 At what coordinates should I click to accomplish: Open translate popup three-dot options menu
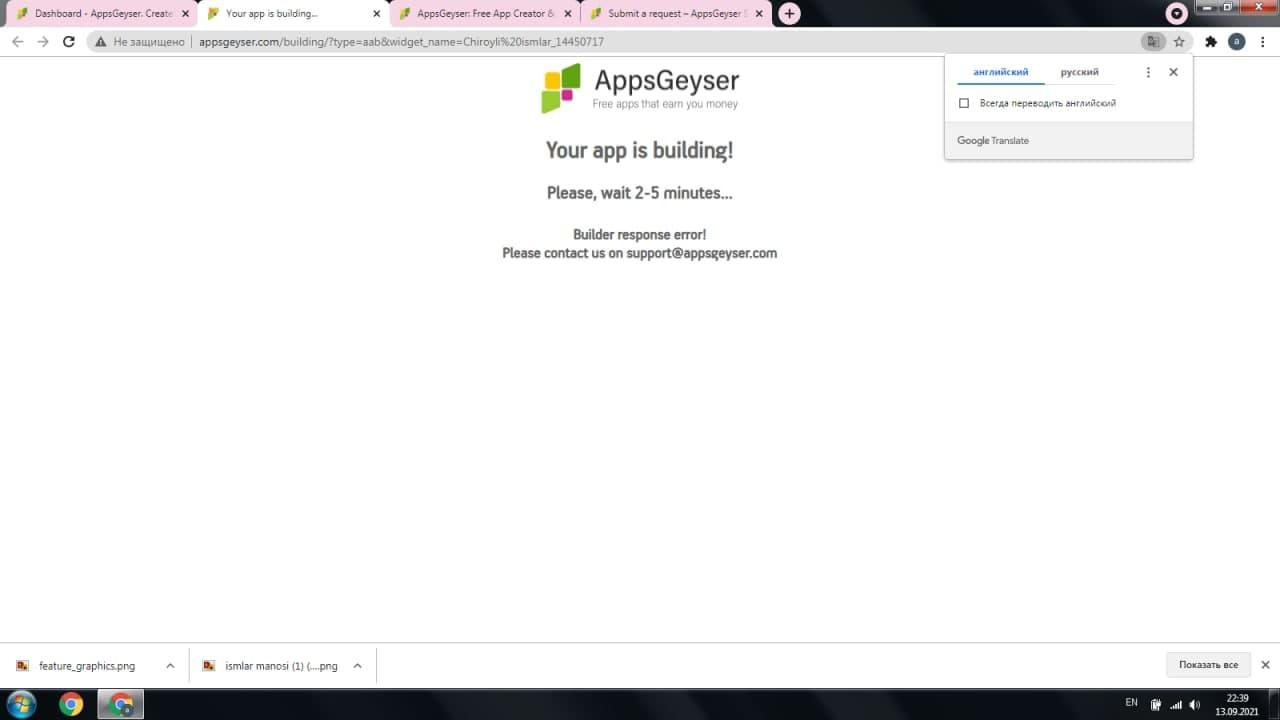coord(1148,72)
